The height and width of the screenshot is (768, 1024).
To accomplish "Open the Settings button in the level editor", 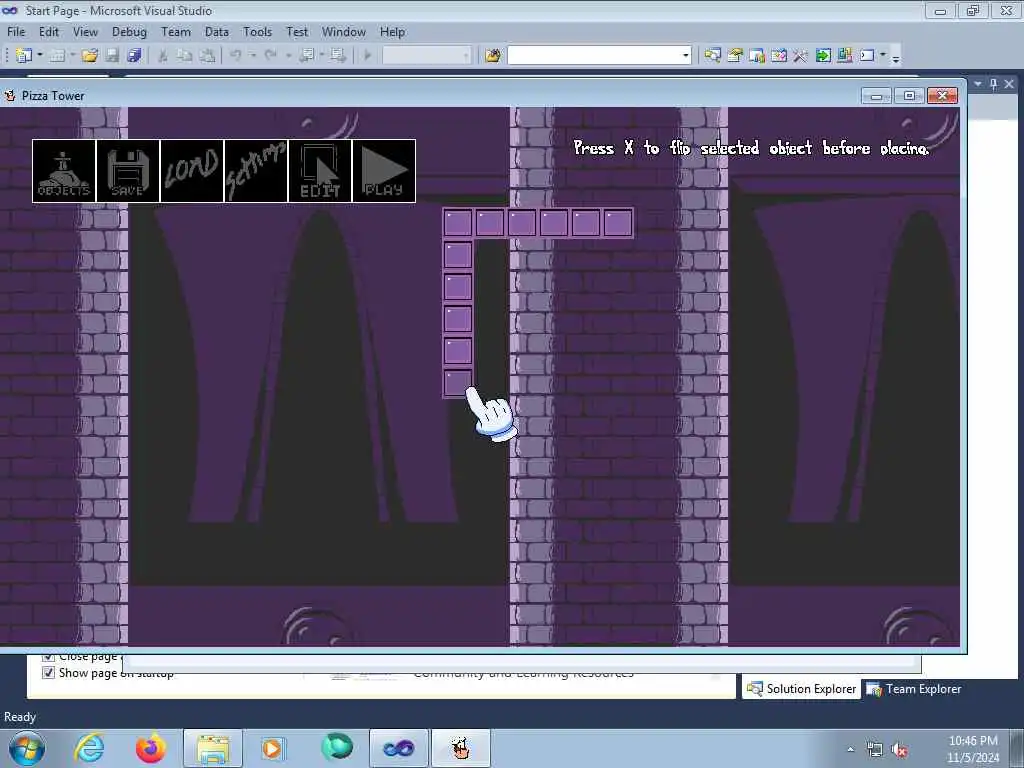I will pyautogui.click(x=256, y=171).
